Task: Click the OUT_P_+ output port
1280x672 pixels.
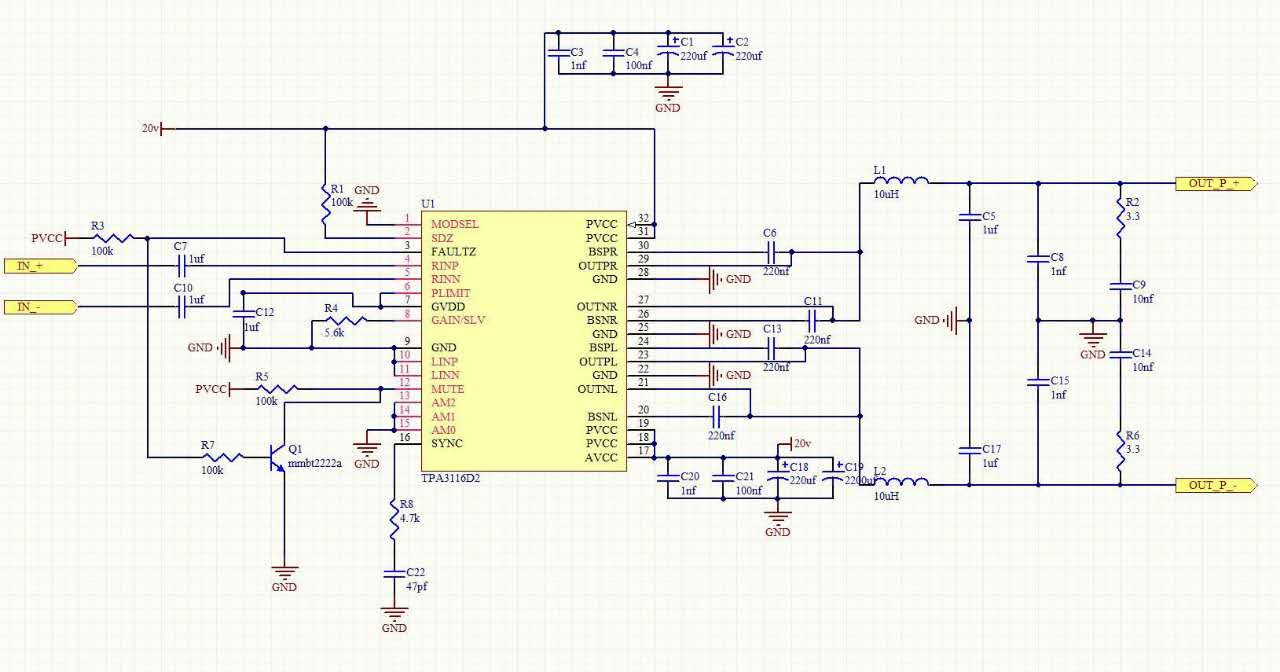Action: click(1216, 183)
